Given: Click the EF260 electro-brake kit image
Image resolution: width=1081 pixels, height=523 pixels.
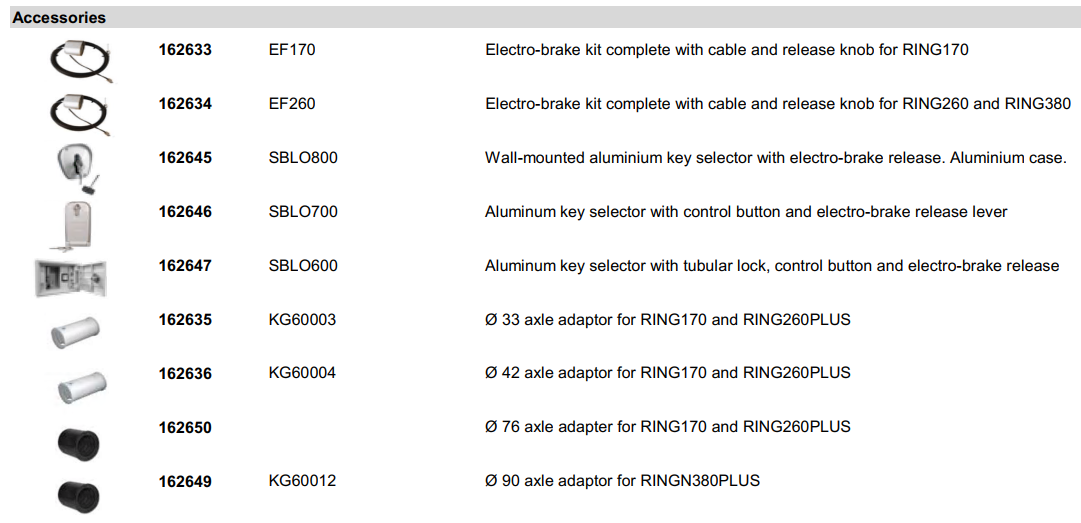Looking at the screenshot, I should pos(79,110).
